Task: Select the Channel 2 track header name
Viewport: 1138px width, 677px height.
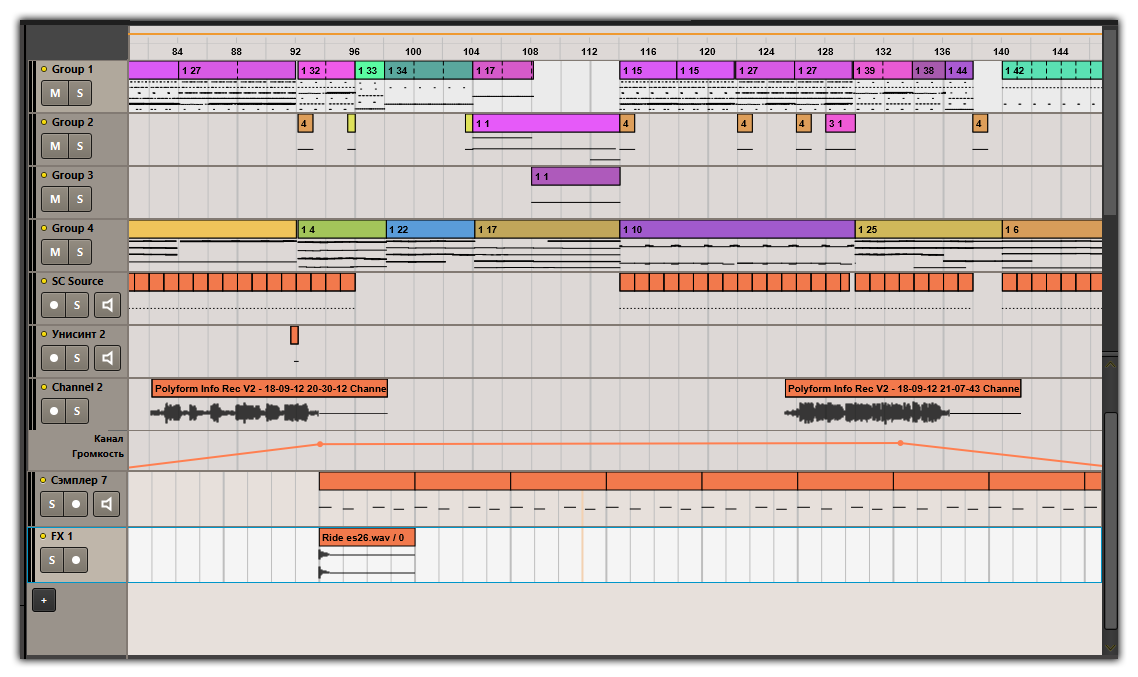Action: [77, 387]
